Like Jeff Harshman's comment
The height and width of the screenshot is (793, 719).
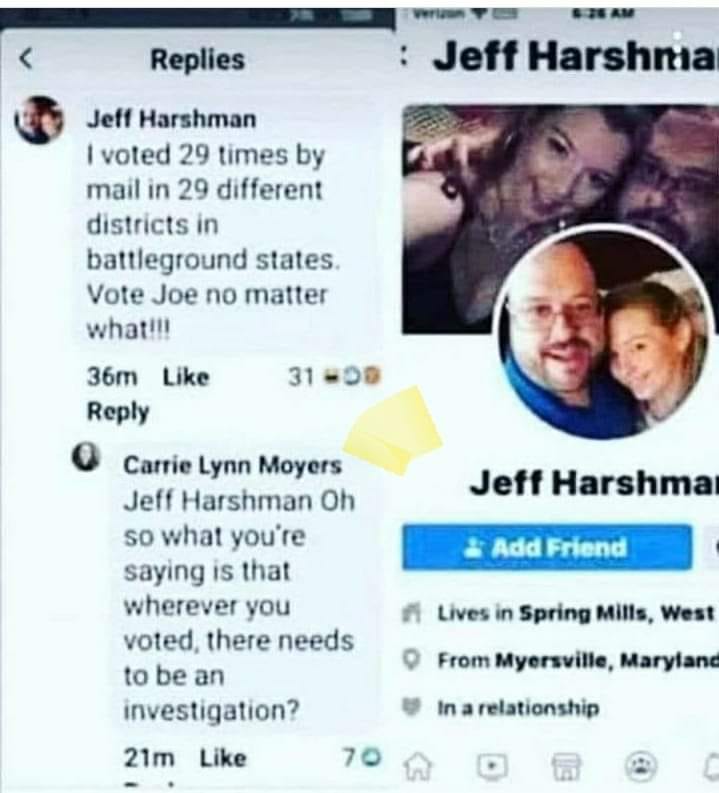coord(186,377)
